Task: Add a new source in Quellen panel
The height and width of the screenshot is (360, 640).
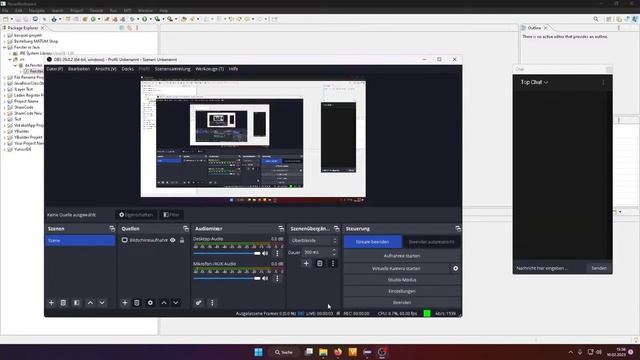Action: 125,303
